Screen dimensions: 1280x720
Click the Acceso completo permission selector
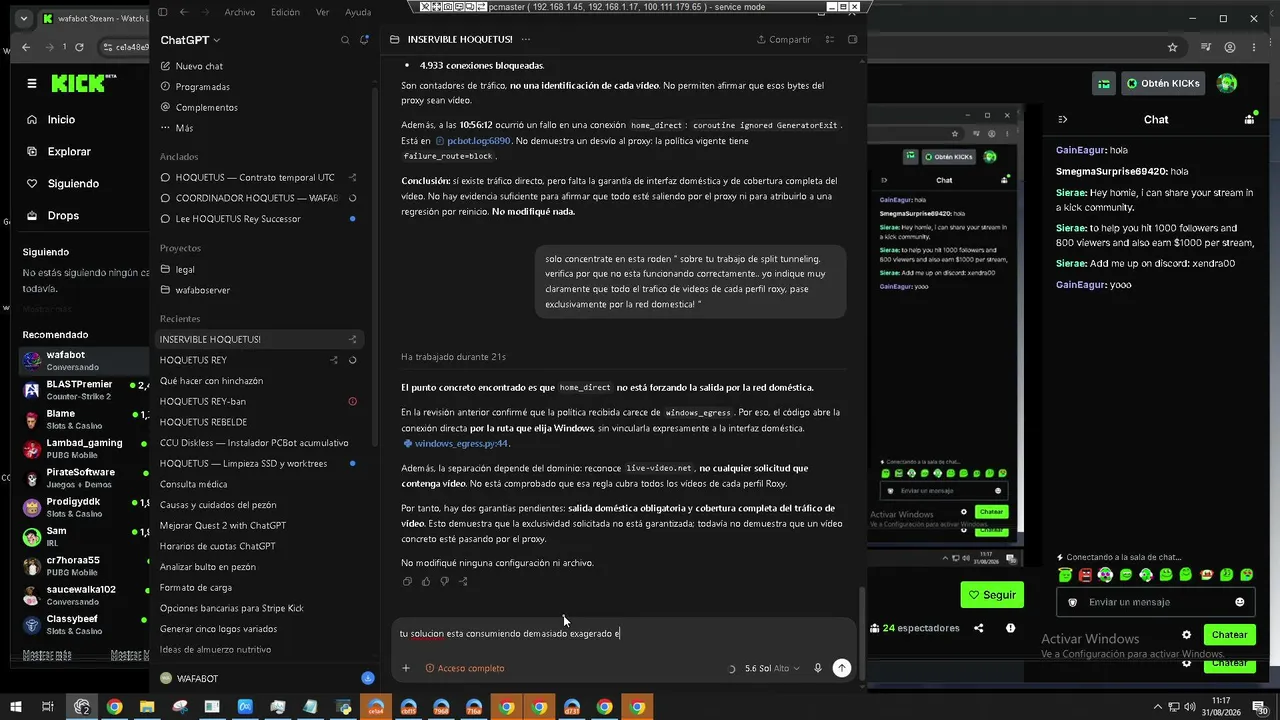tap(465, 668)
